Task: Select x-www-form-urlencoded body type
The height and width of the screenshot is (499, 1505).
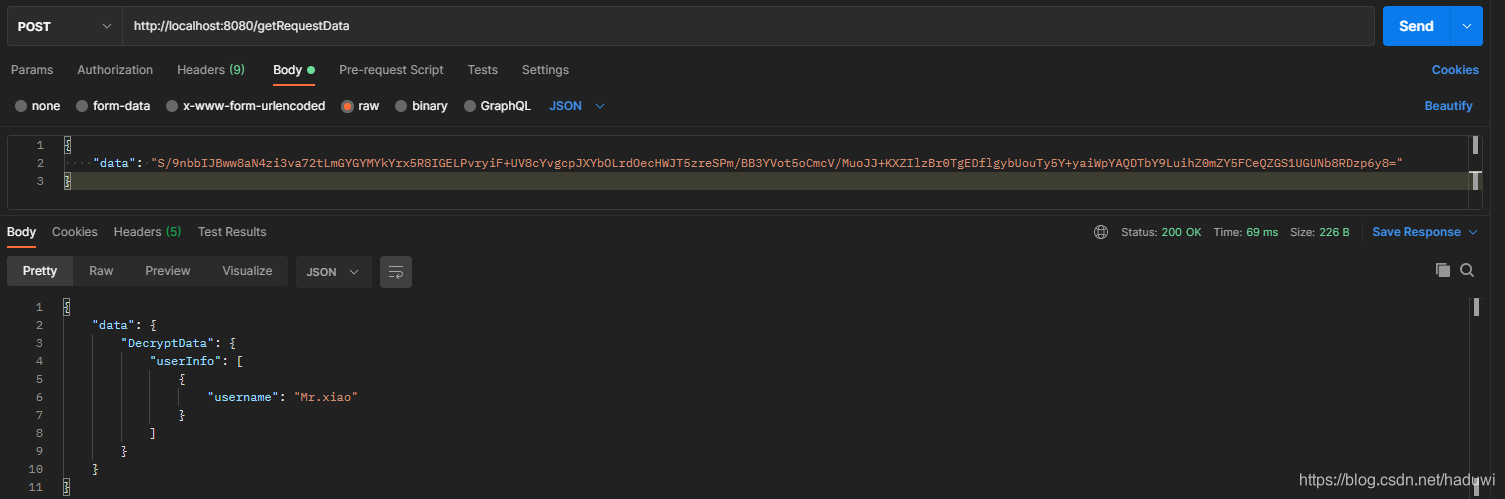Action: 246,106
